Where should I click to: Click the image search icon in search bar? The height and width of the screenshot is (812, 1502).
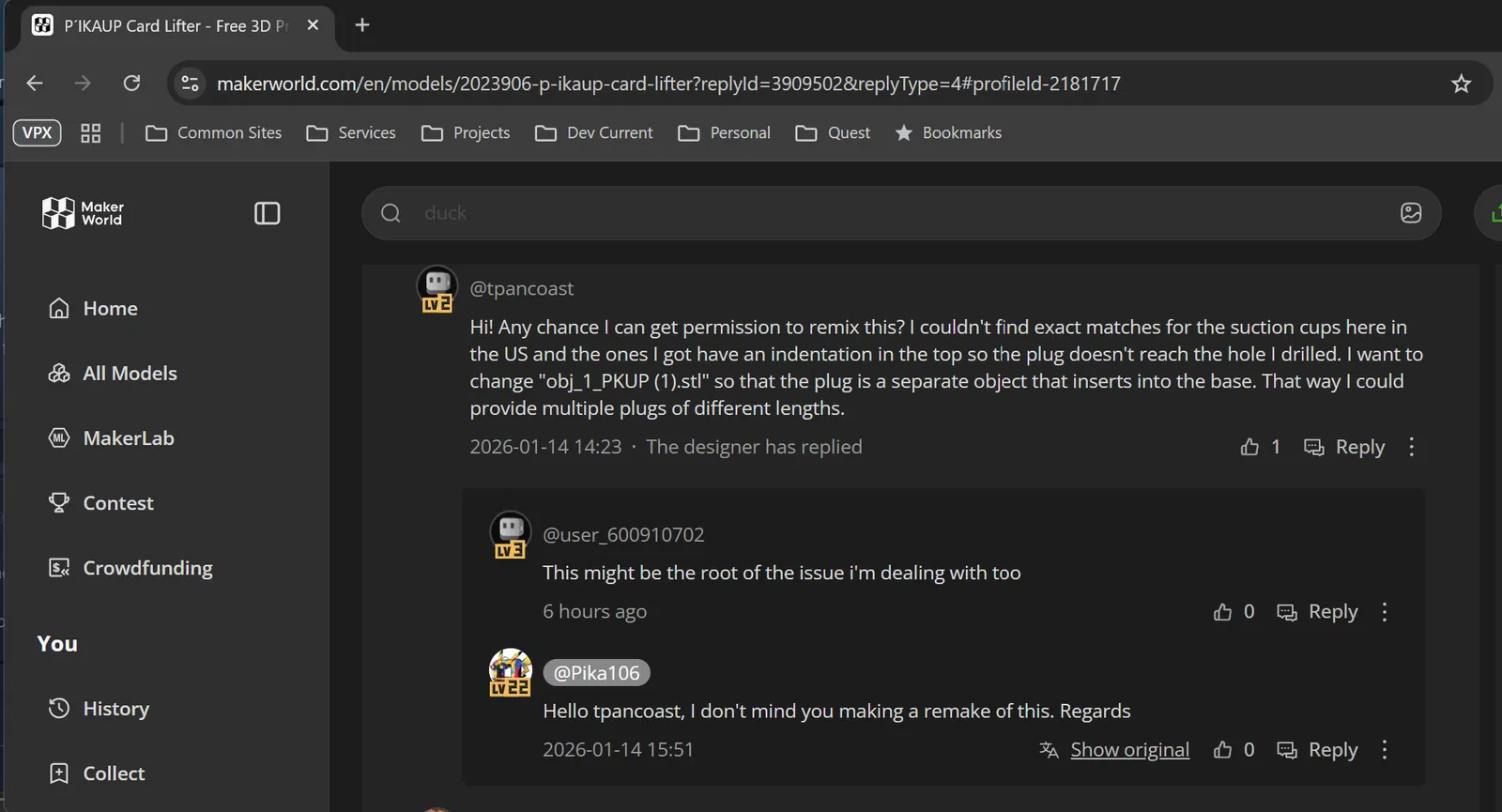(1410, 213)
